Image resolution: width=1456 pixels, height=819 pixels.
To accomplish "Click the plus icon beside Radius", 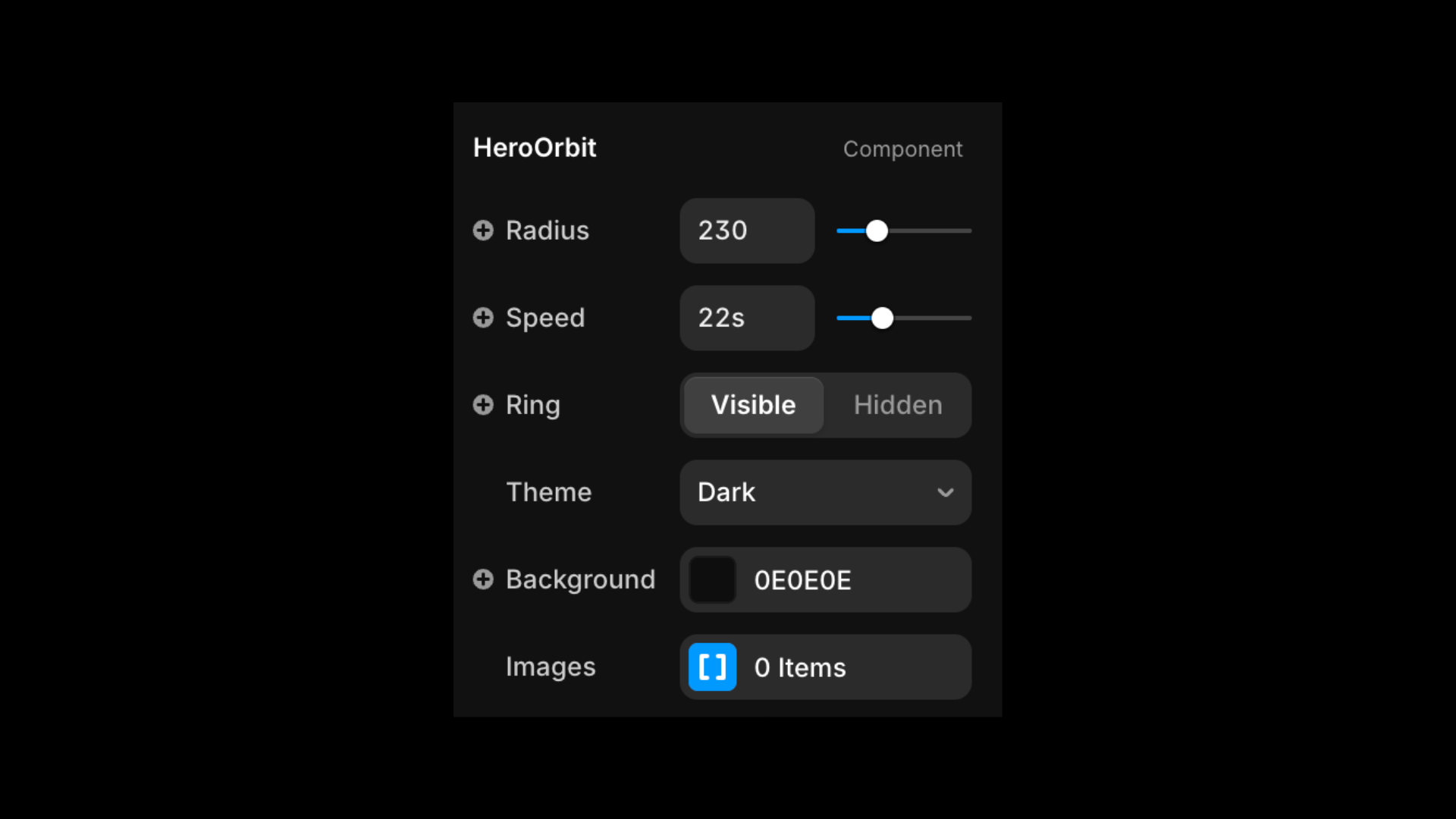I will (483, 231).
